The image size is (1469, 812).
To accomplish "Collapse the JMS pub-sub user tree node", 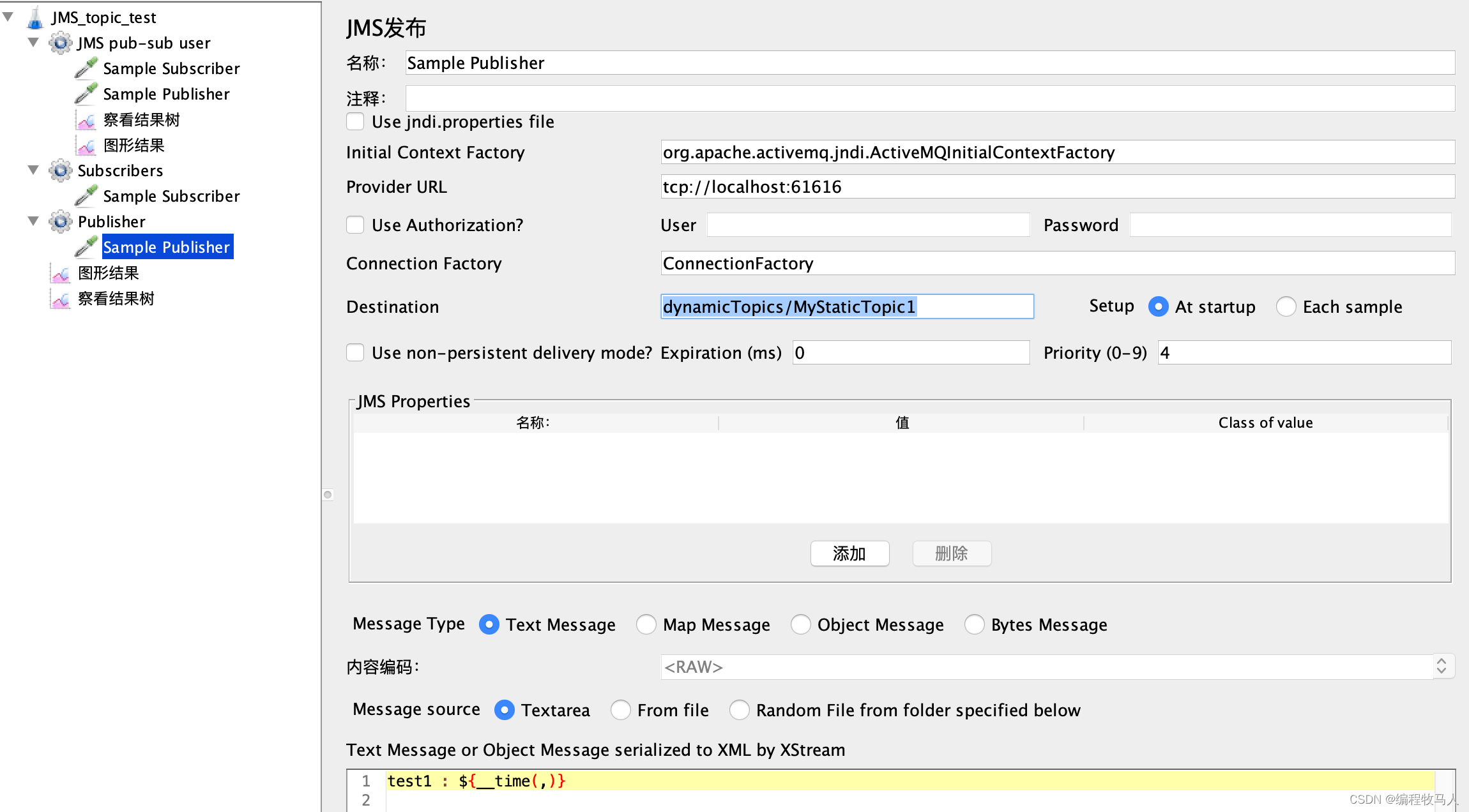I will pos(33,43).
